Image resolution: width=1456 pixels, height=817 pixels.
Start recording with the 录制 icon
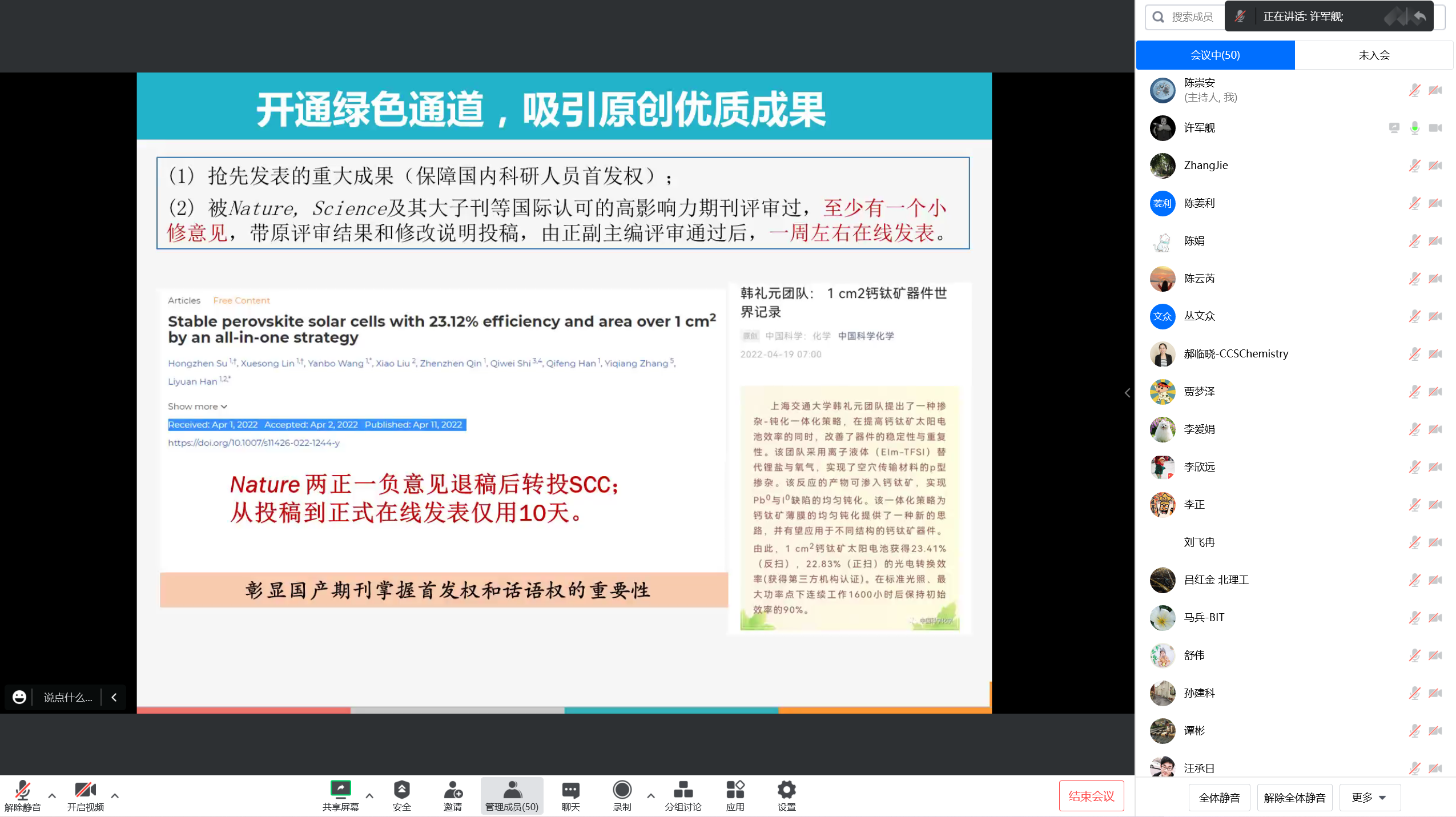click(622, 791)
